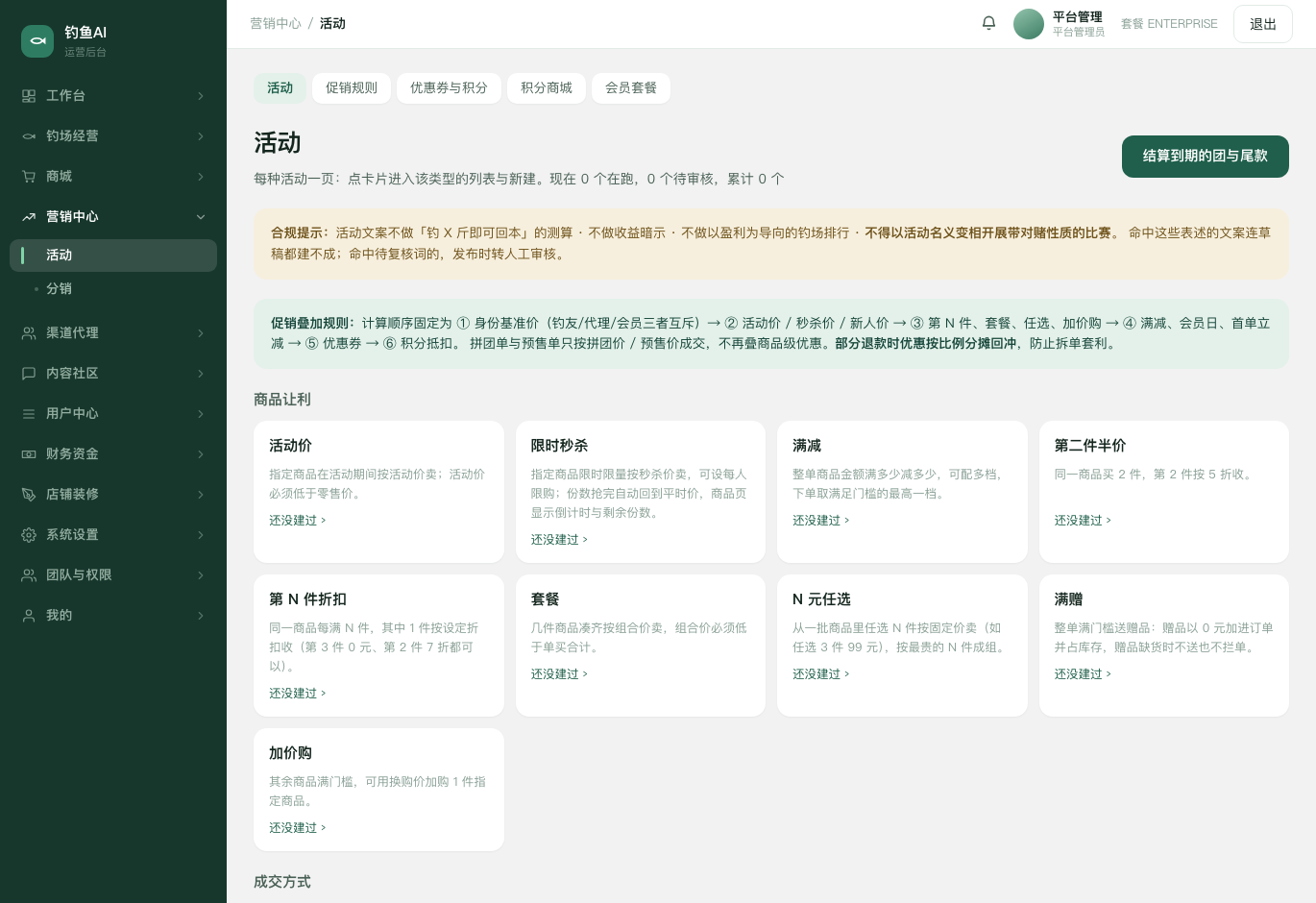The width and height of the screenshot is (1316, 903).
Task: Click the 营销中心 trend icon
Action: pyautogui.click(x=29, y=217)
